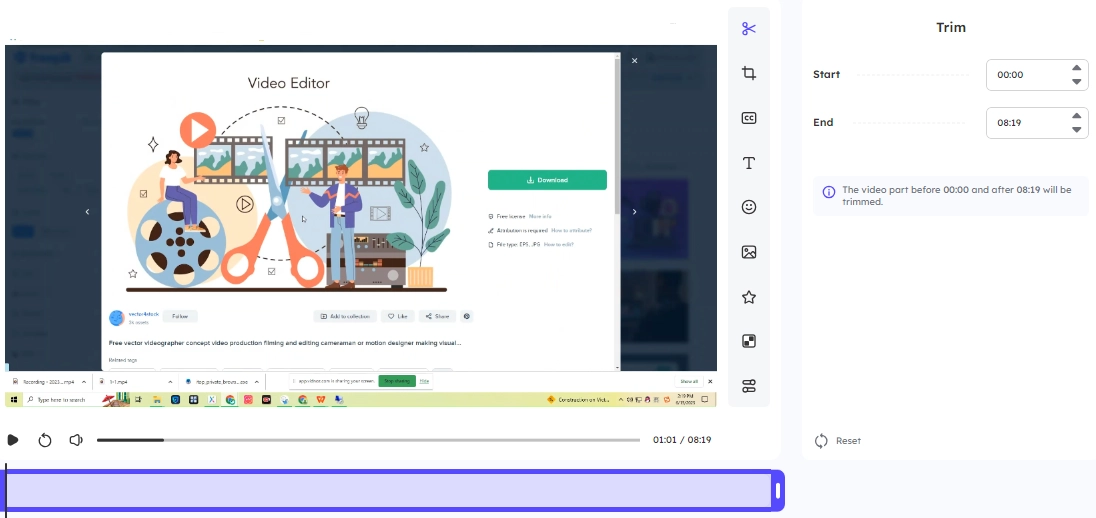Open the image overlay tool
This screenshot has height=518, width=1096.
[748, 252]
